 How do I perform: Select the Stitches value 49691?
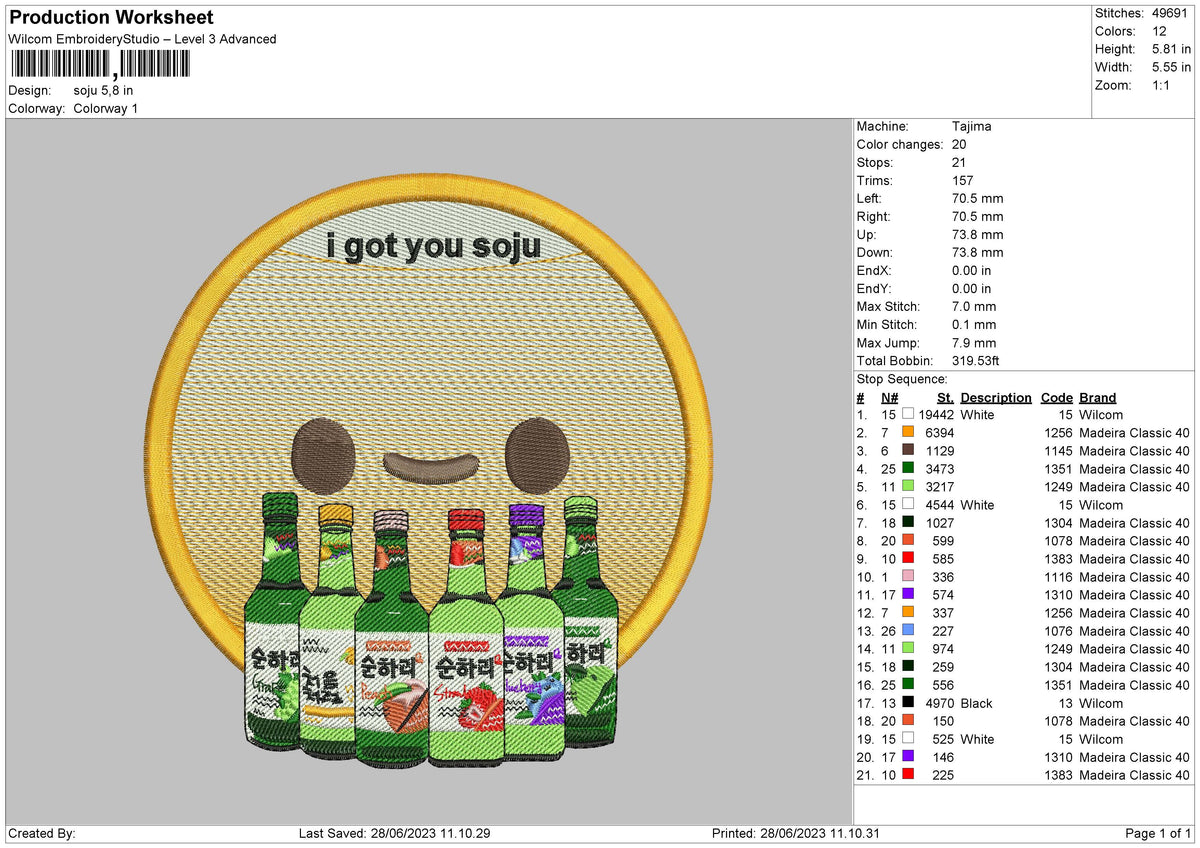1171,13
